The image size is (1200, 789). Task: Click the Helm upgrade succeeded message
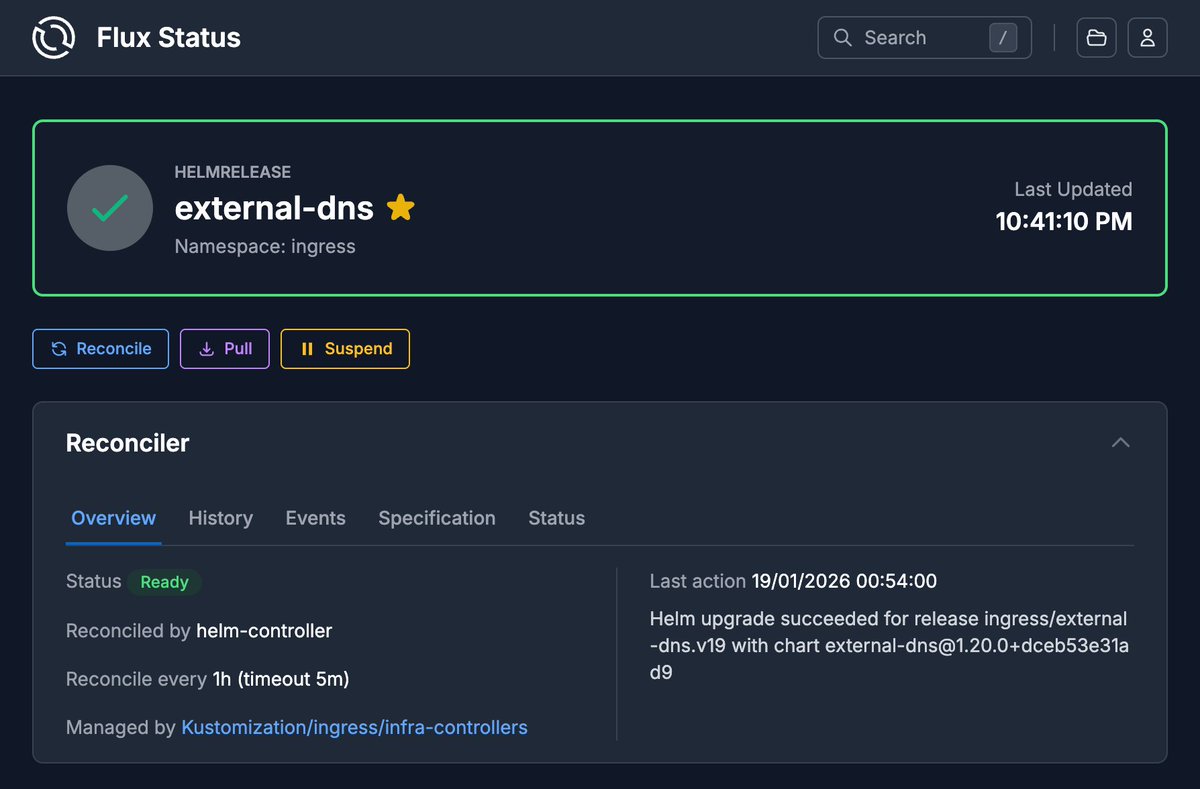(889, 645)
